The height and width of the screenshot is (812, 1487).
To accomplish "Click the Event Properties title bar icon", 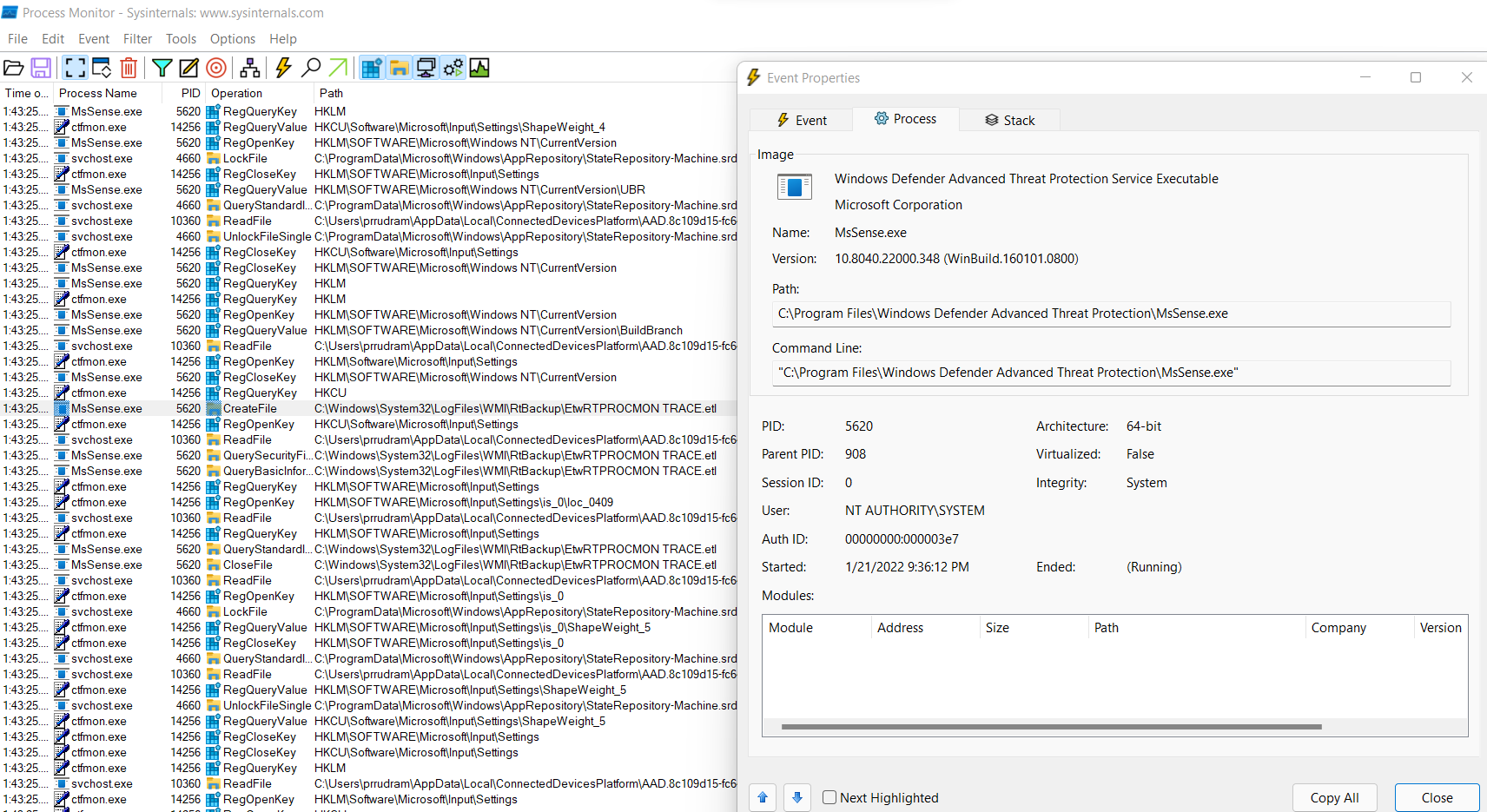I will 754,77.
